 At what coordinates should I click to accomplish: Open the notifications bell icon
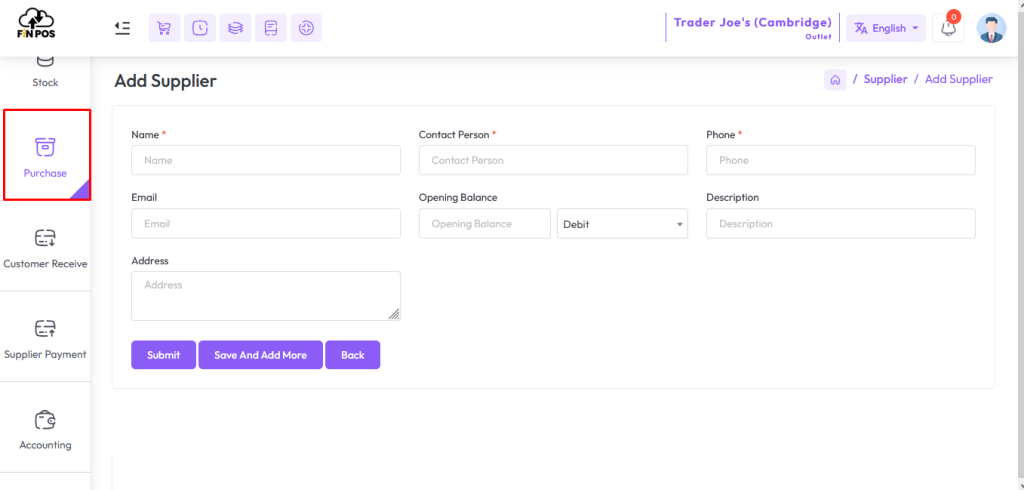tap(948, 28)
